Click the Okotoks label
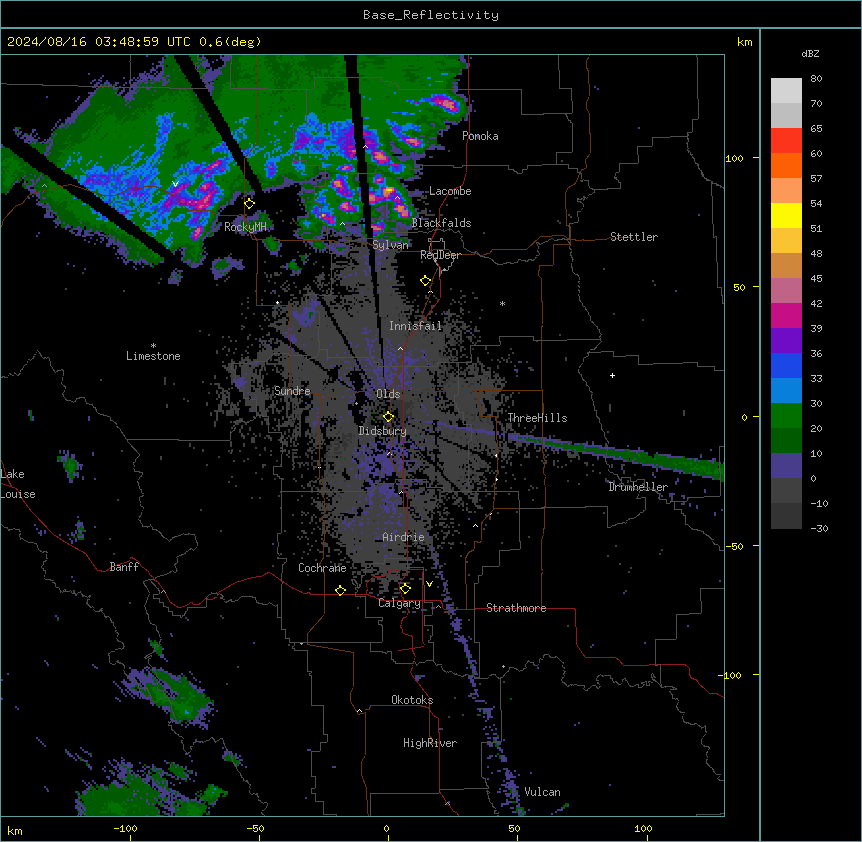Screen dimensions: 862x842 [x=412, y=700]
